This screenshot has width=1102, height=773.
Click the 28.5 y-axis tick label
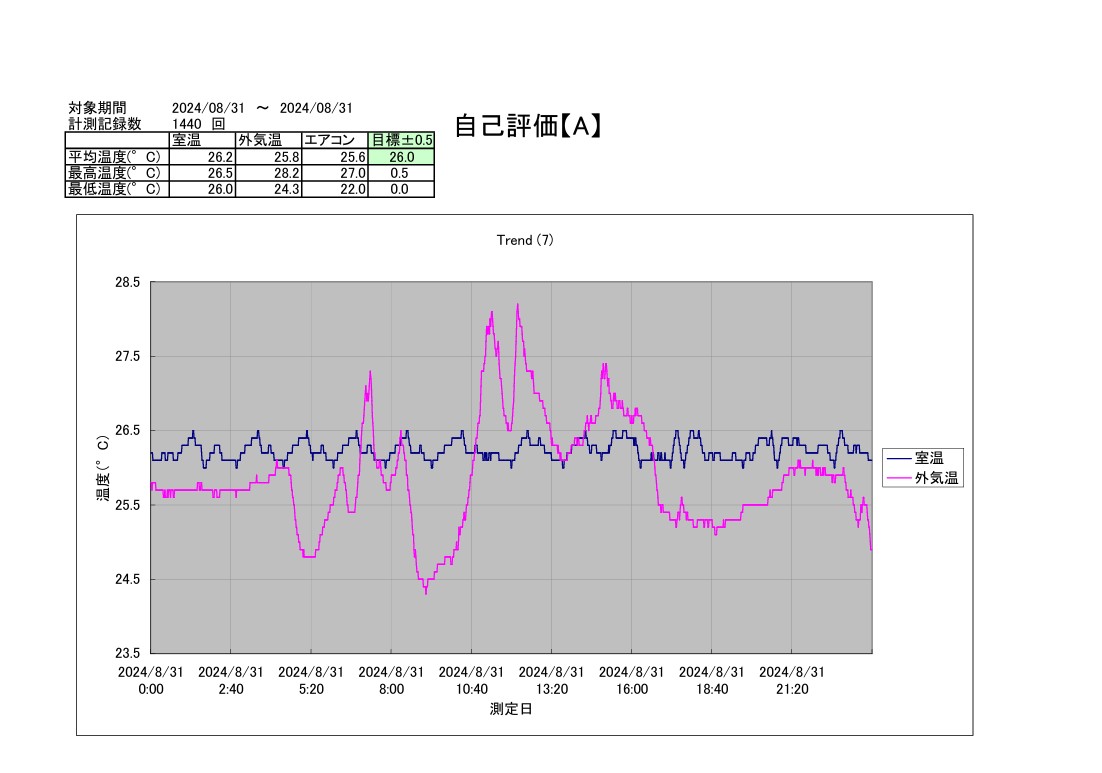coord(126,283)
